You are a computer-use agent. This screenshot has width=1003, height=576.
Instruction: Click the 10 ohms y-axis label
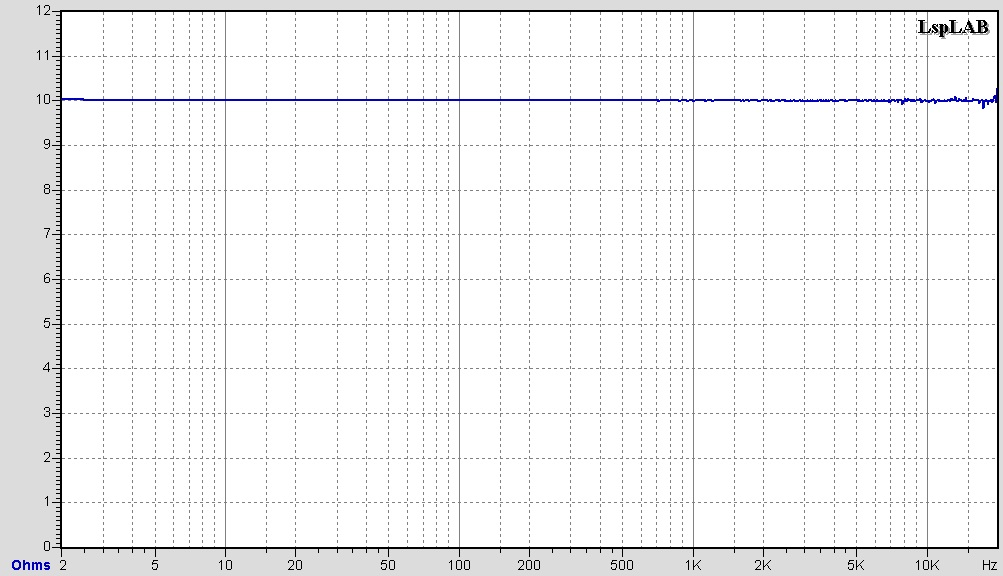pos(43,100)
